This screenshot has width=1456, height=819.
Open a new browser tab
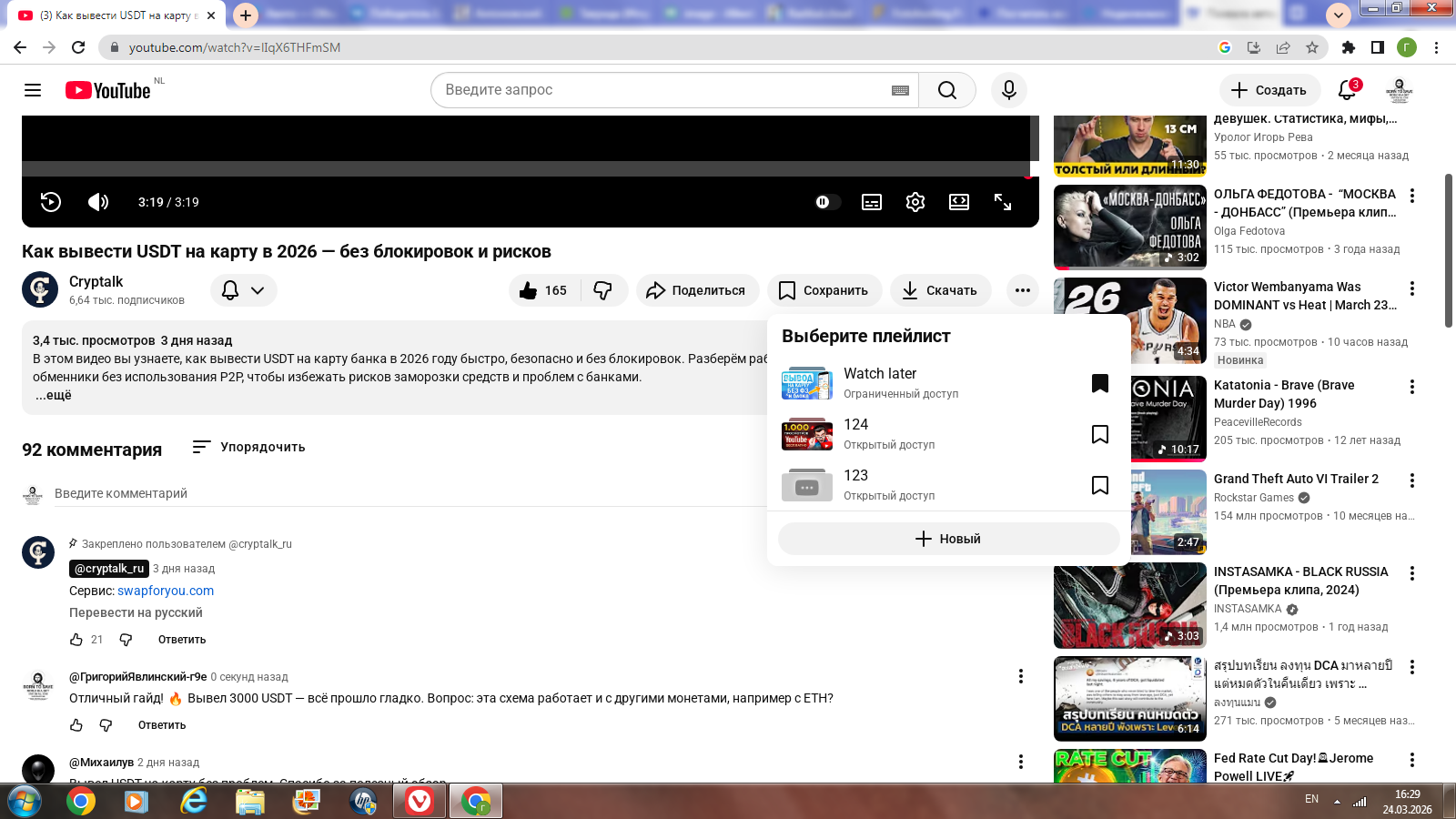(246, 15)
